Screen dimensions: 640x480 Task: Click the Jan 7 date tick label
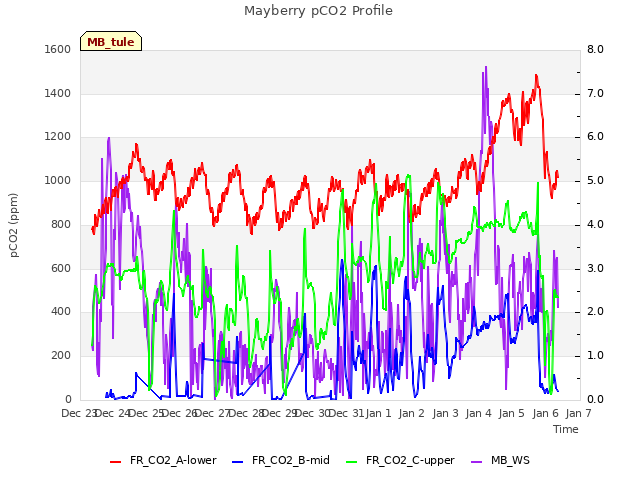pyautogui.click(x=578, y=413)
